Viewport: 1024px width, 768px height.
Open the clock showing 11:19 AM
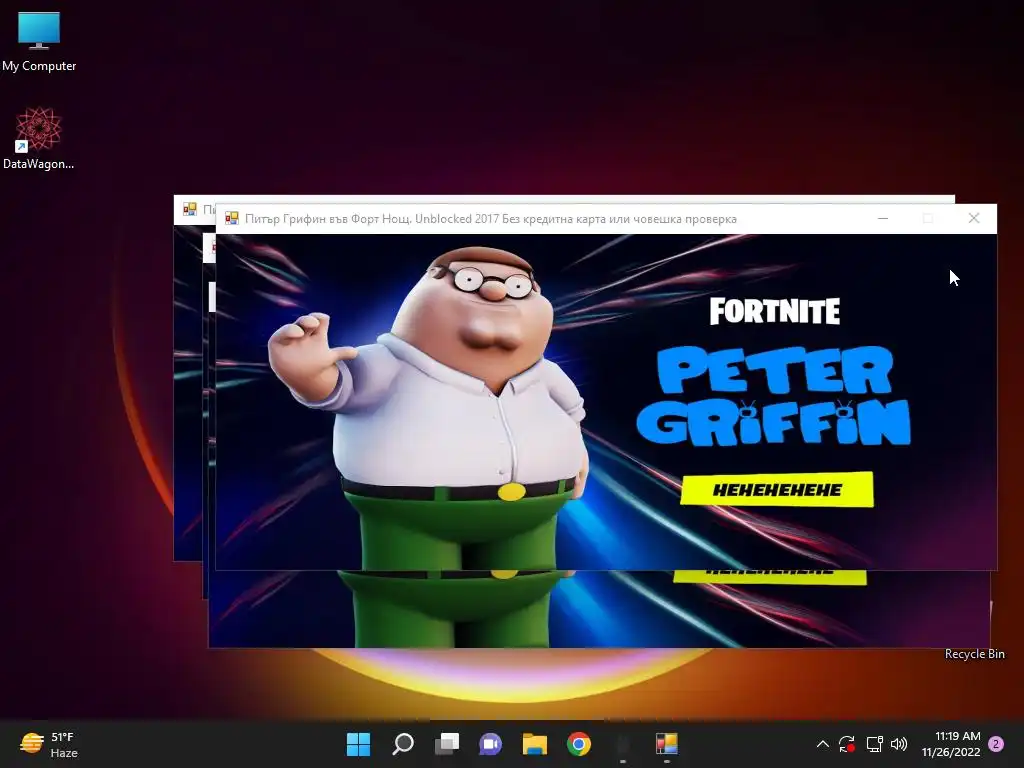point(951,744)
